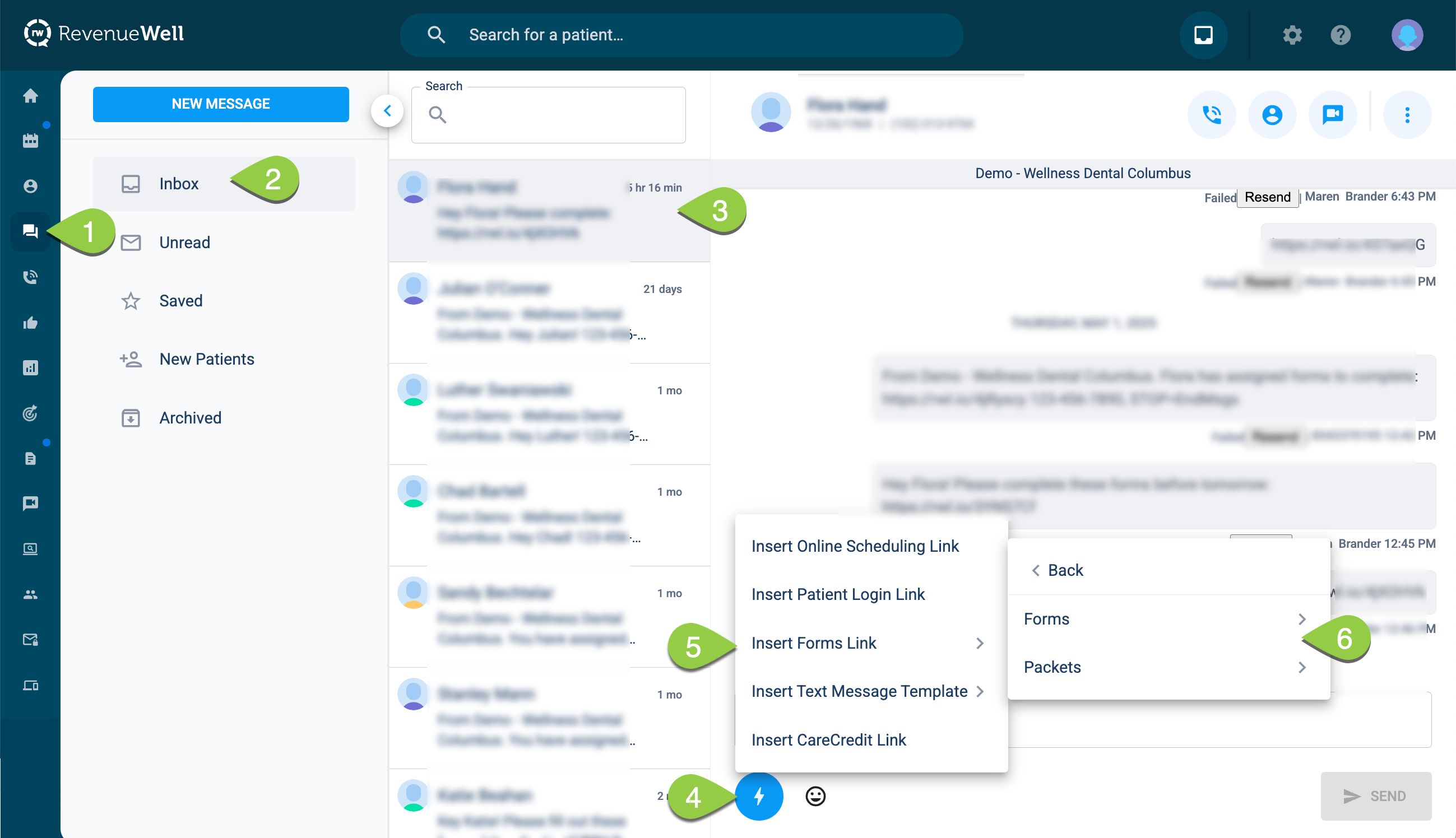1456x838 pixels.
Task: Click the Search for a patient field
Action: (x=691, y=35)
